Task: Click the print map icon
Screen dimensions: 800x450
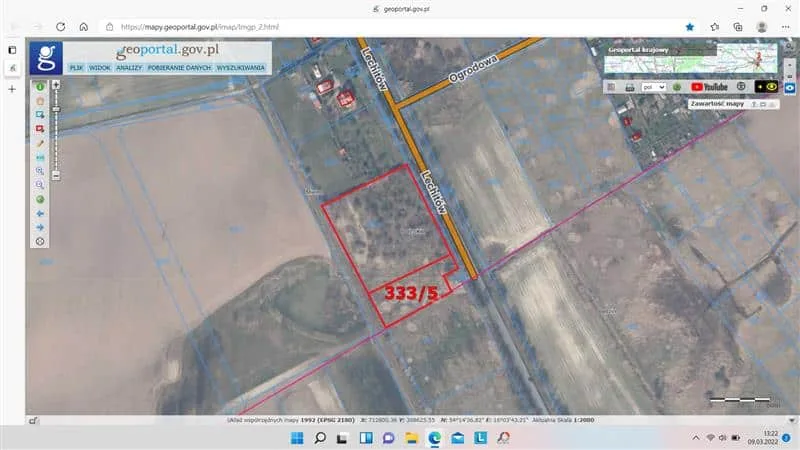Action: click(629, 87)
